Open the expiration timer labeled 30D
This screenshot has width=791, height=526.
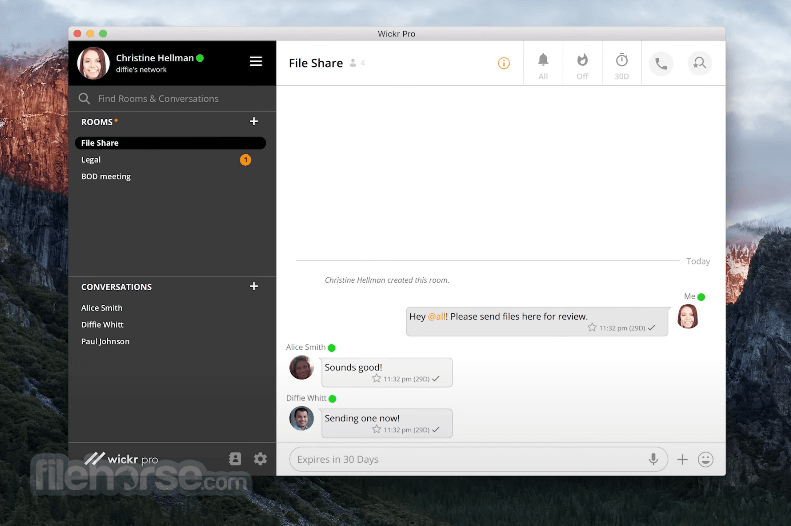tap(622, 65)
